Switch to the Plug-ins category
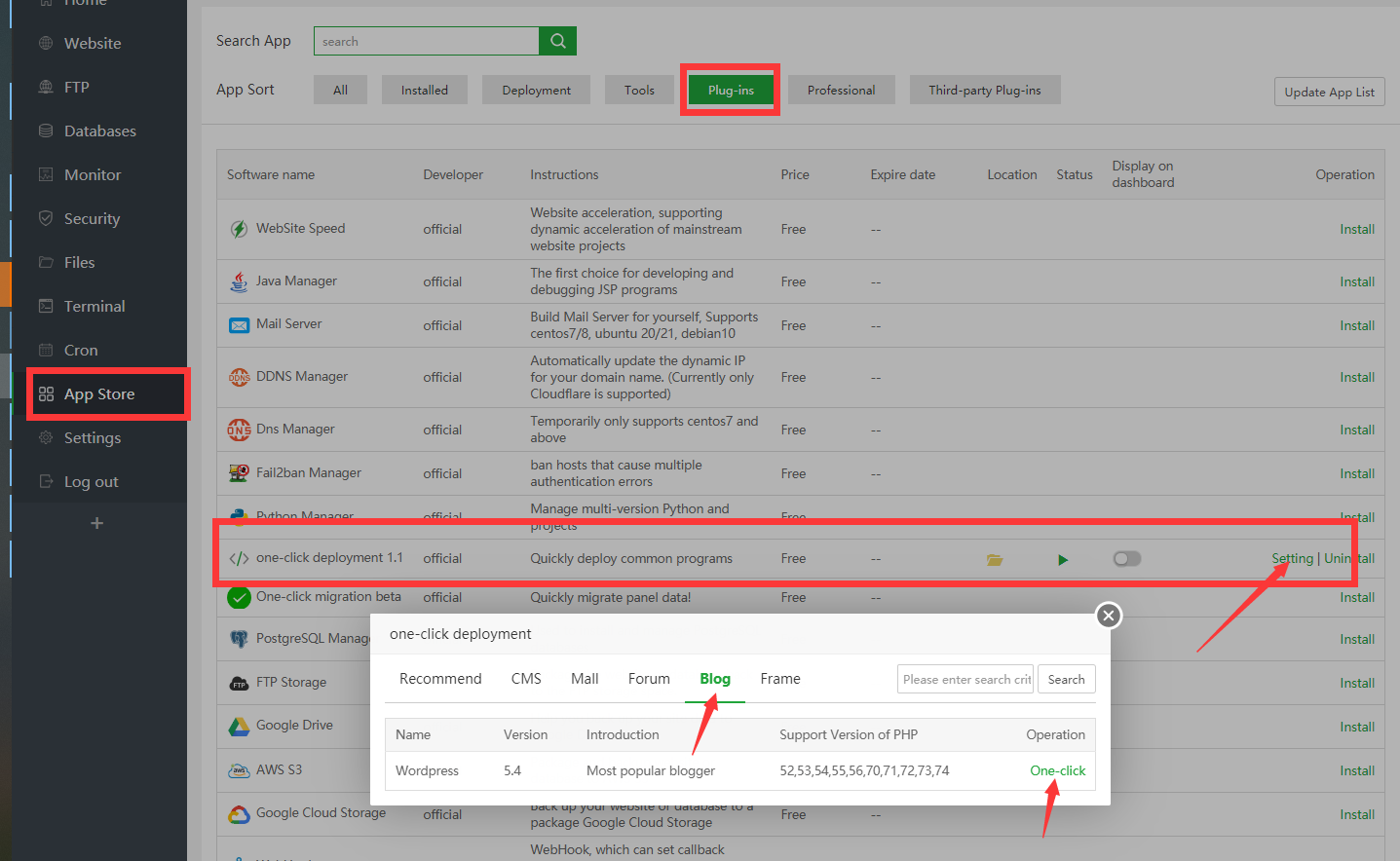The width and height of the screenshot is (1400, 861). tap(731, 91)
